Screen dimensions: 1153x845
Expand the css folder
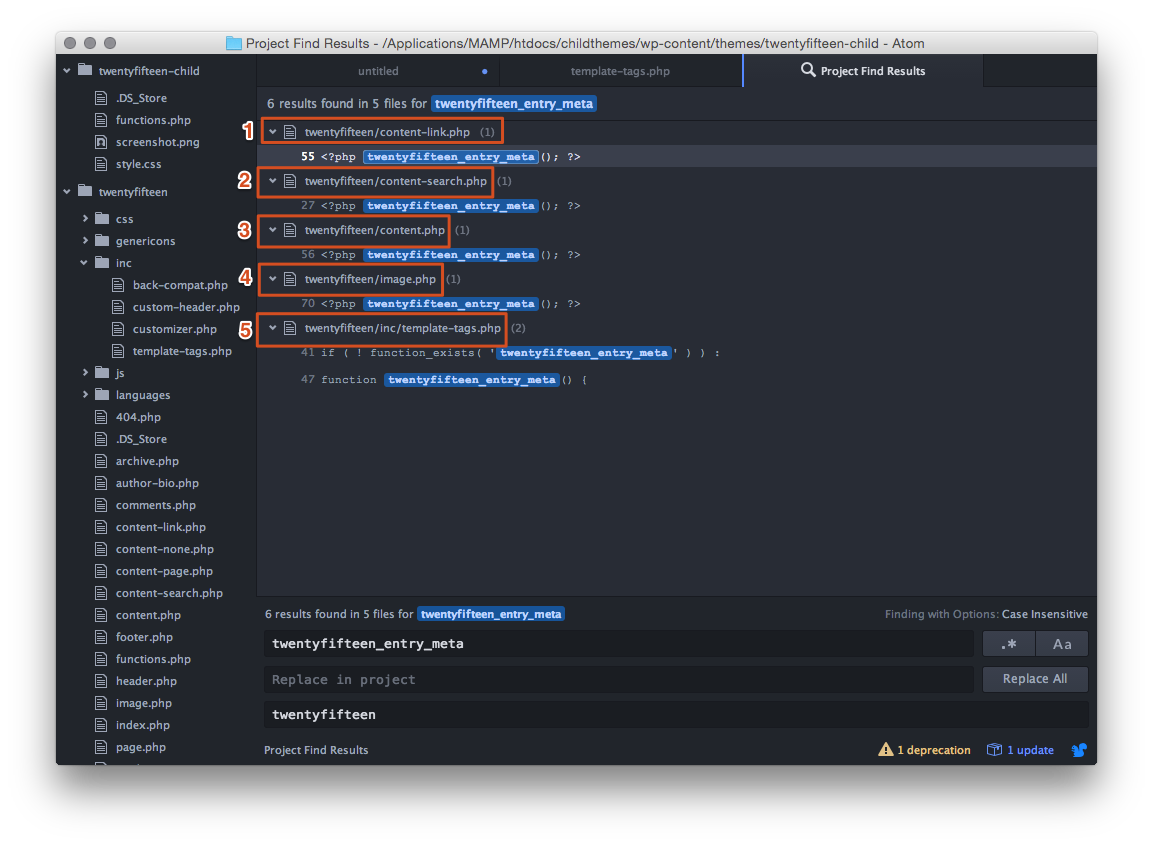(85, 218)
